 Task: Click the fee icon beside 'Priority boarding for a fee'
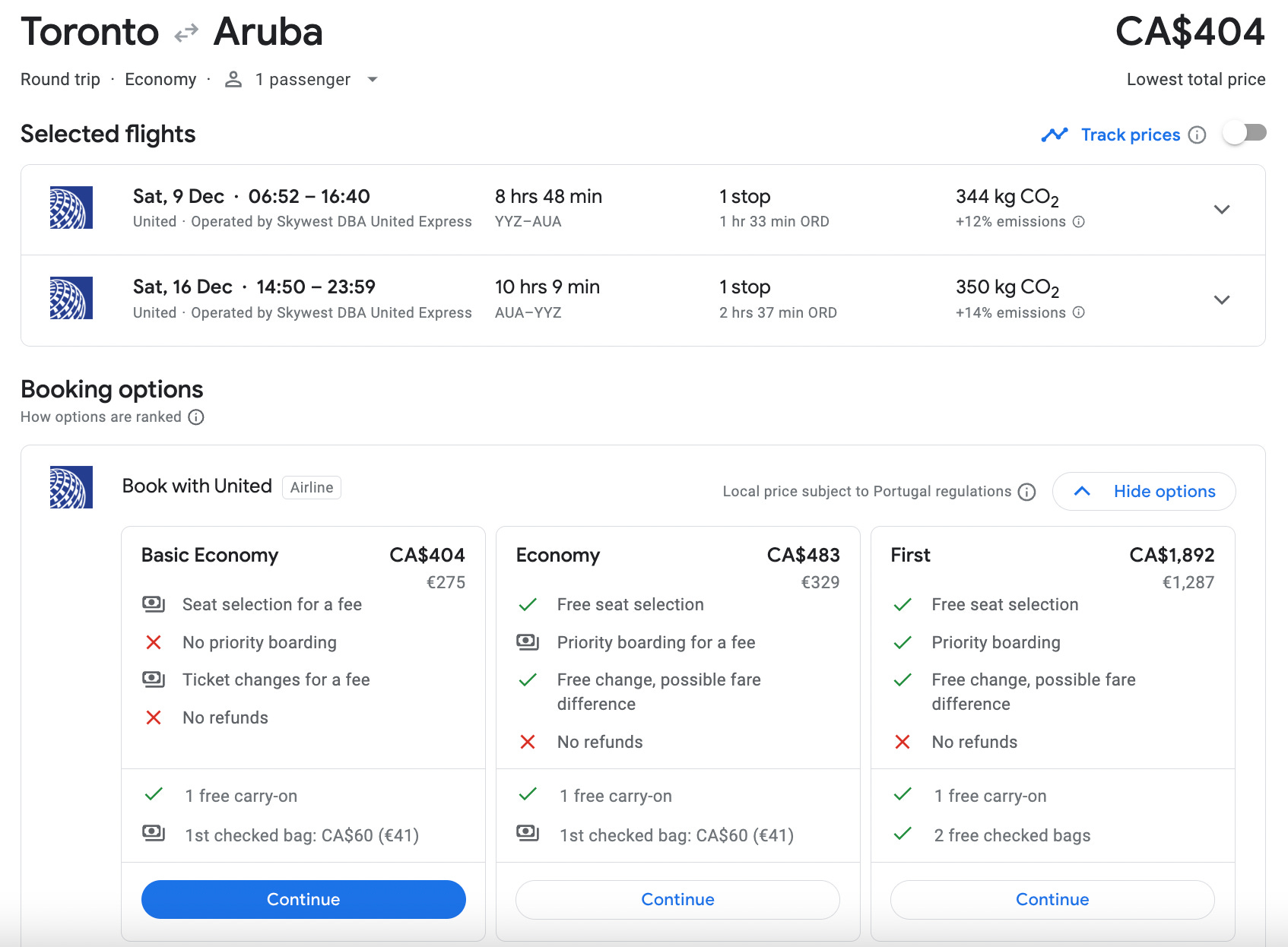tap(528, 642)
